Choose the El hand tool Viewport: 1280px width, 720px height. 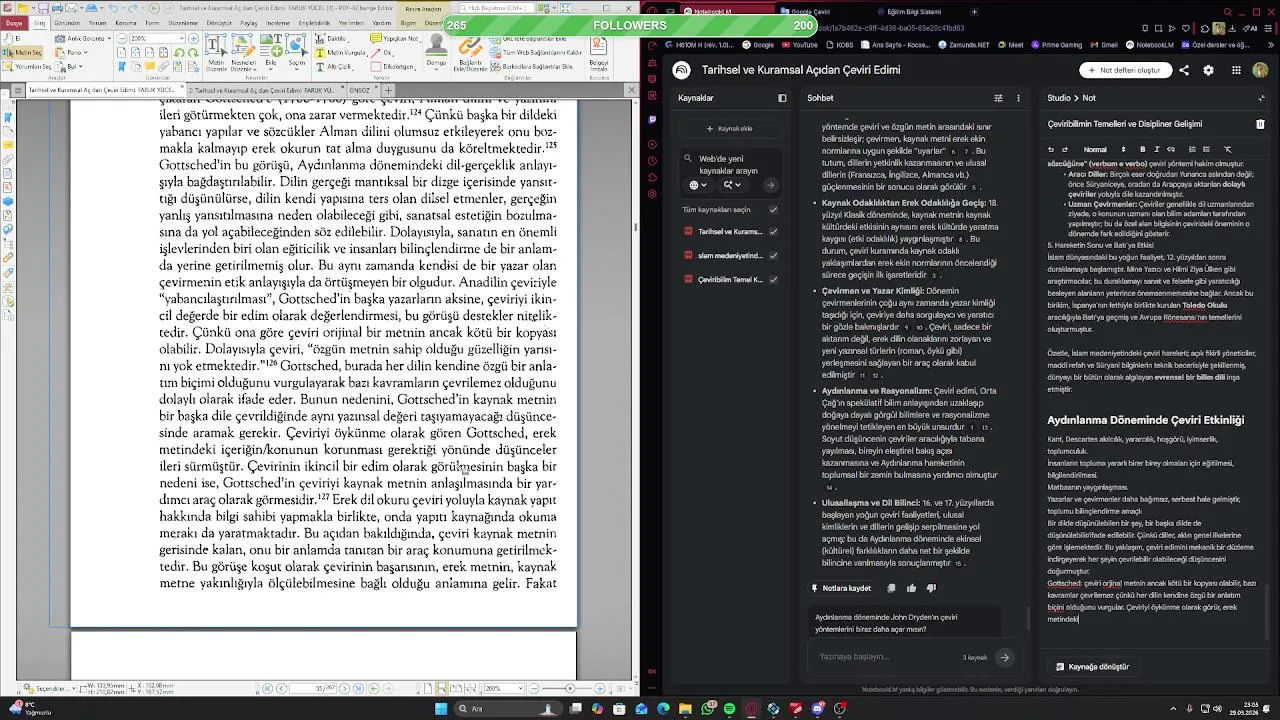pyautogui.click(x=14, y=38)
